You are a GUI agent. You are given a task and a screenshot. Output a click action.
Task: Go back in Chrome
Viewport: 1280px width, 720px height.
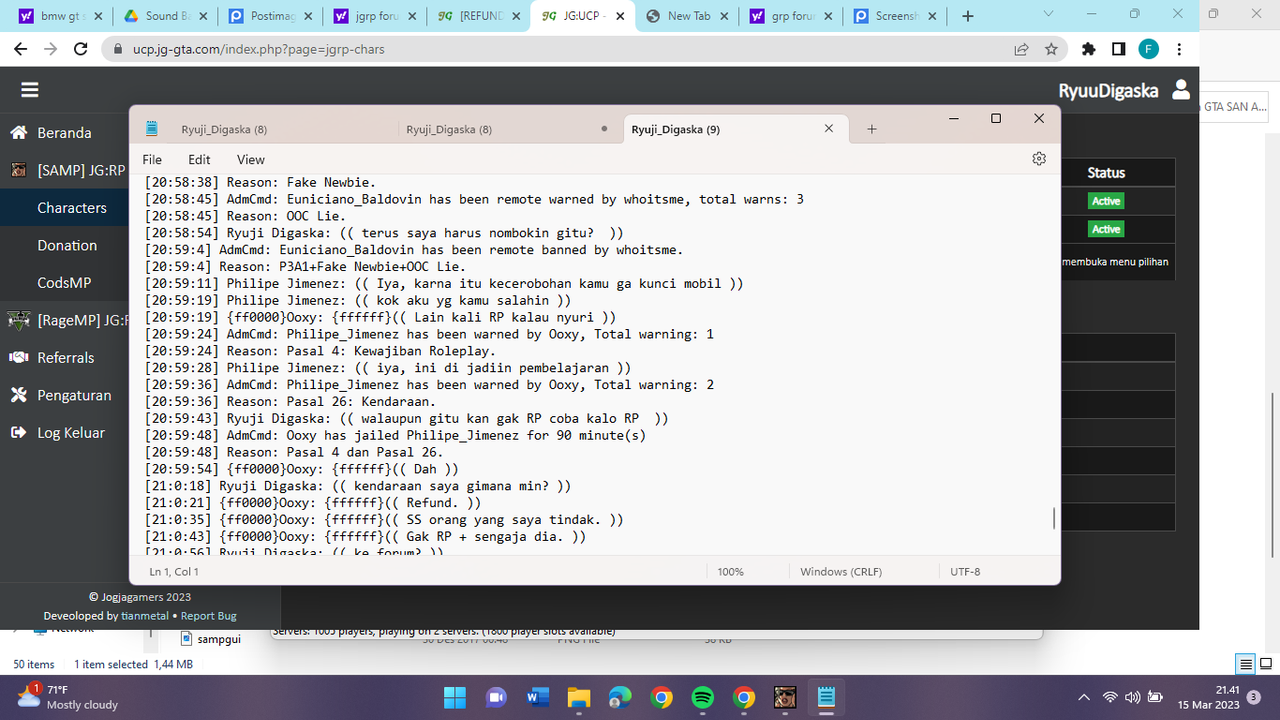pos(20,49)
